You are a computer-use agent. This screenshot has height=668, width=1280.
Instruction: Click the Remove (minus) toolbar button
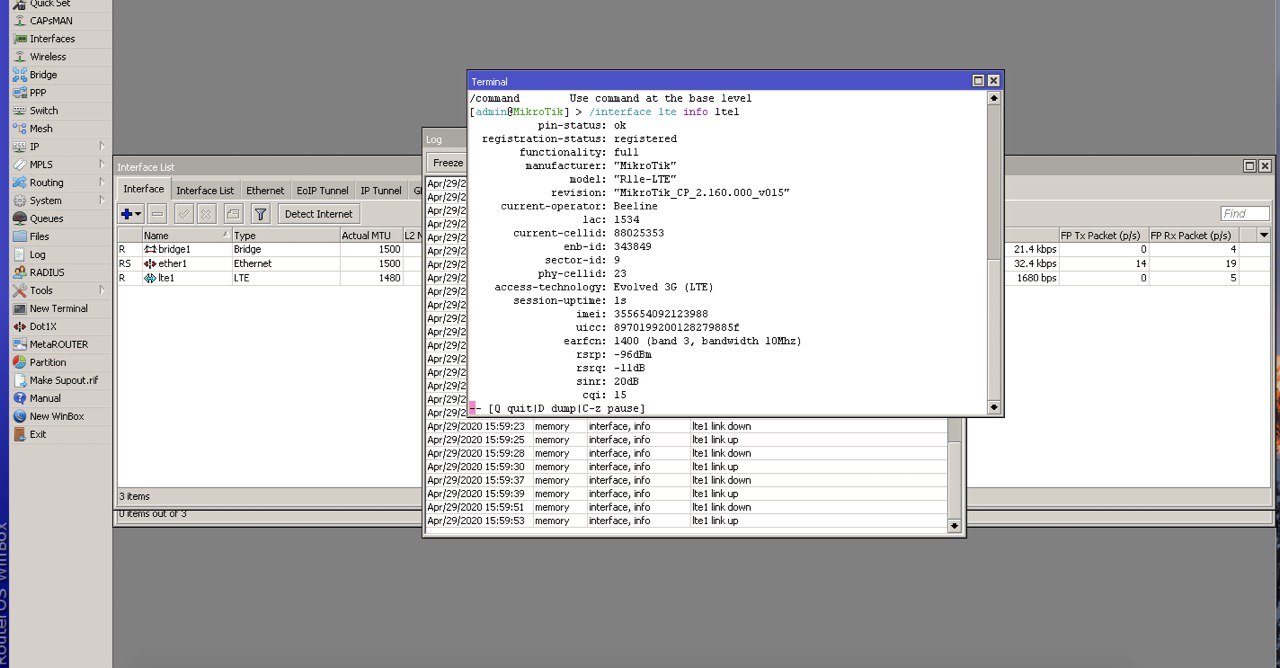tap(158, 214)
